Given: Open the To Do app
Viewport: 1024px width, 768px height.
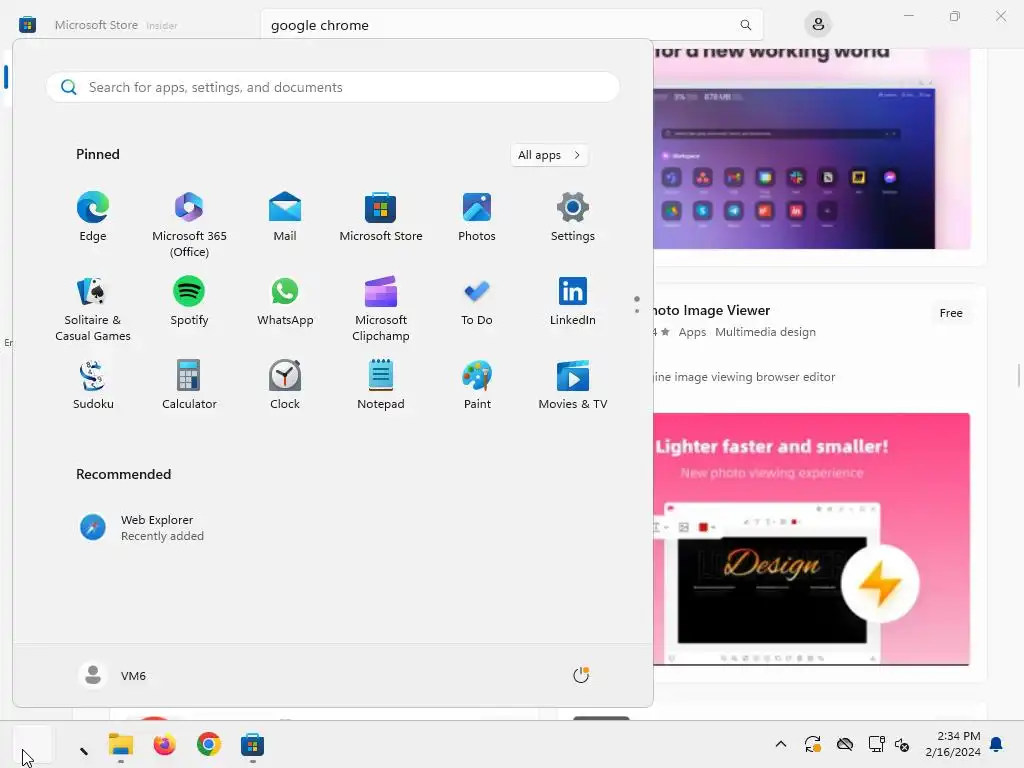Looking at the screenshot, I should 477,302.
